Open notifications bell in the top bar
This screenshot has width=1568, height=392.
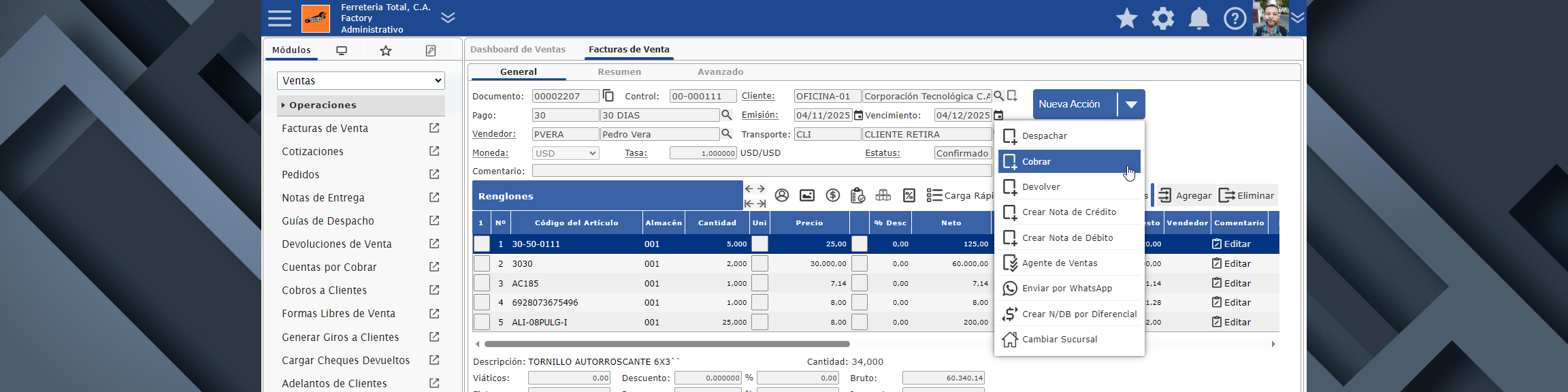tap(1198, 18)
